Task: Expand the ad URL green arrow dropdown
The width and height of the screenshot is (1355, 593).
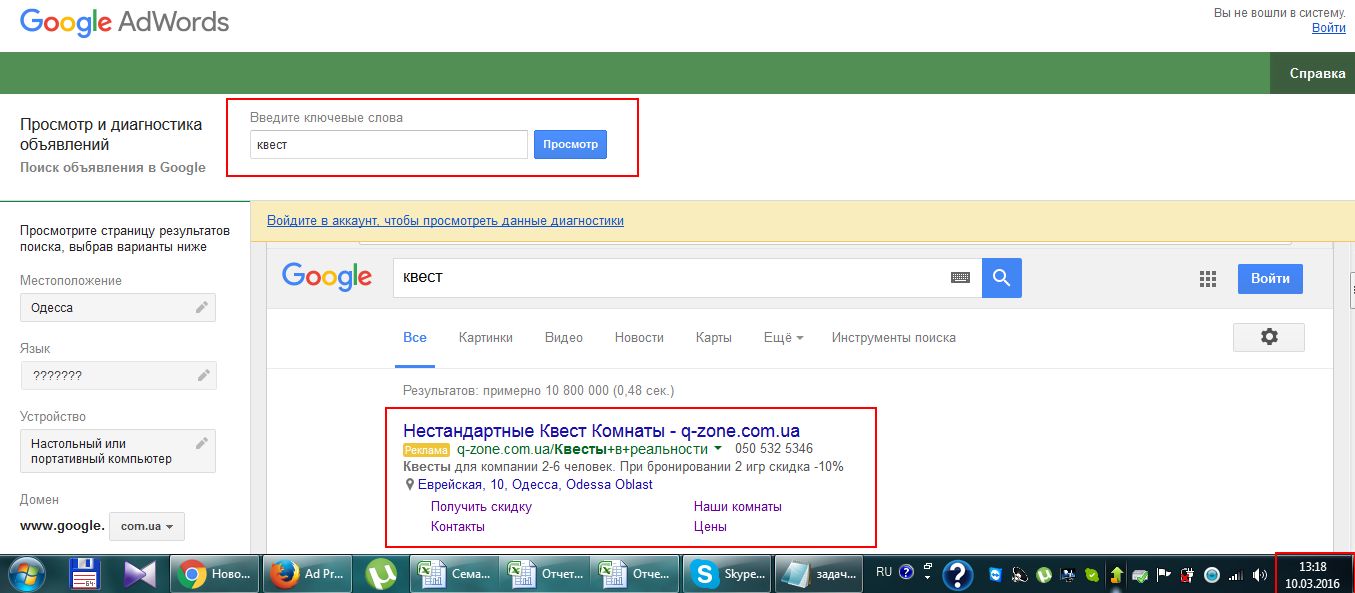Action: coord(718,449)
